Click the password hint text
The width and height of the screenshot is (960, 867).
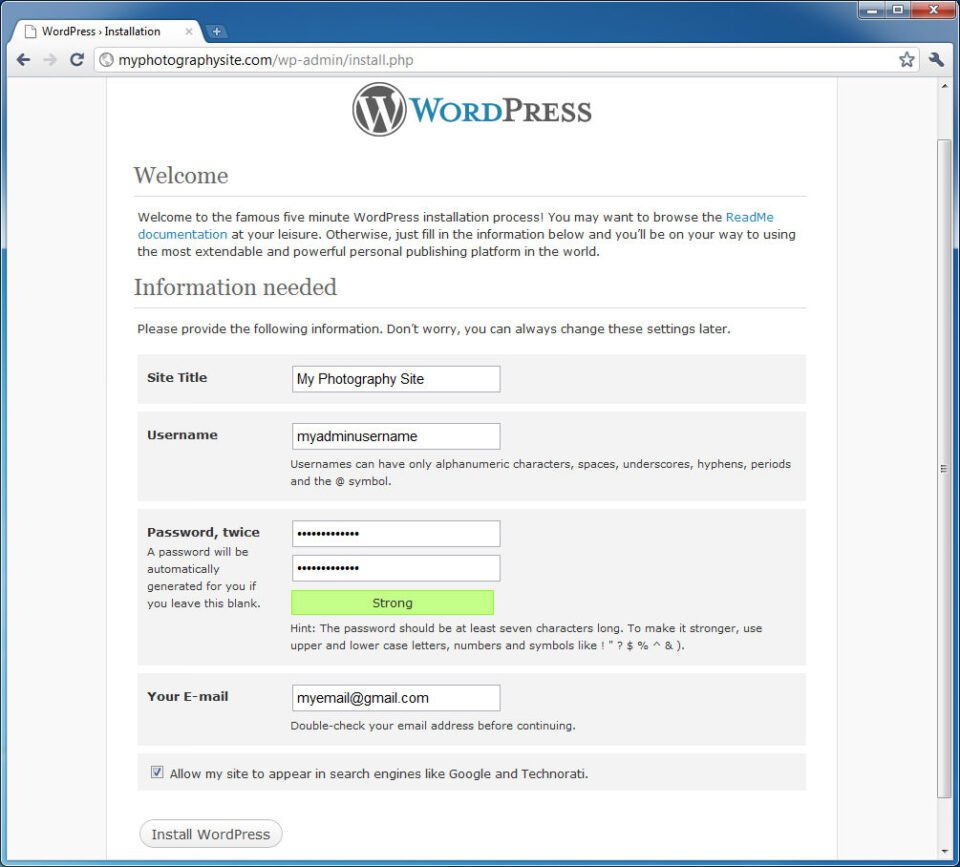(526, 637)
